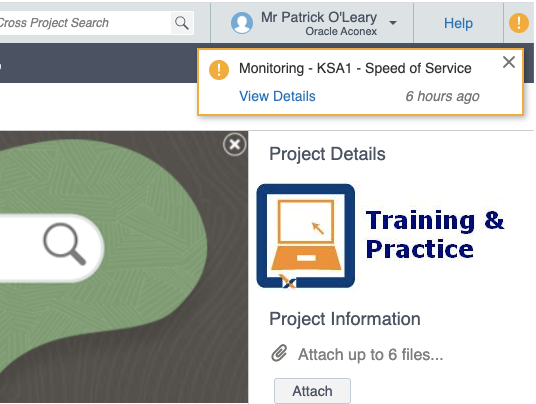536x404 pixels.
Task: Click the Attach up to 6 files text
Action: point(371,354)
